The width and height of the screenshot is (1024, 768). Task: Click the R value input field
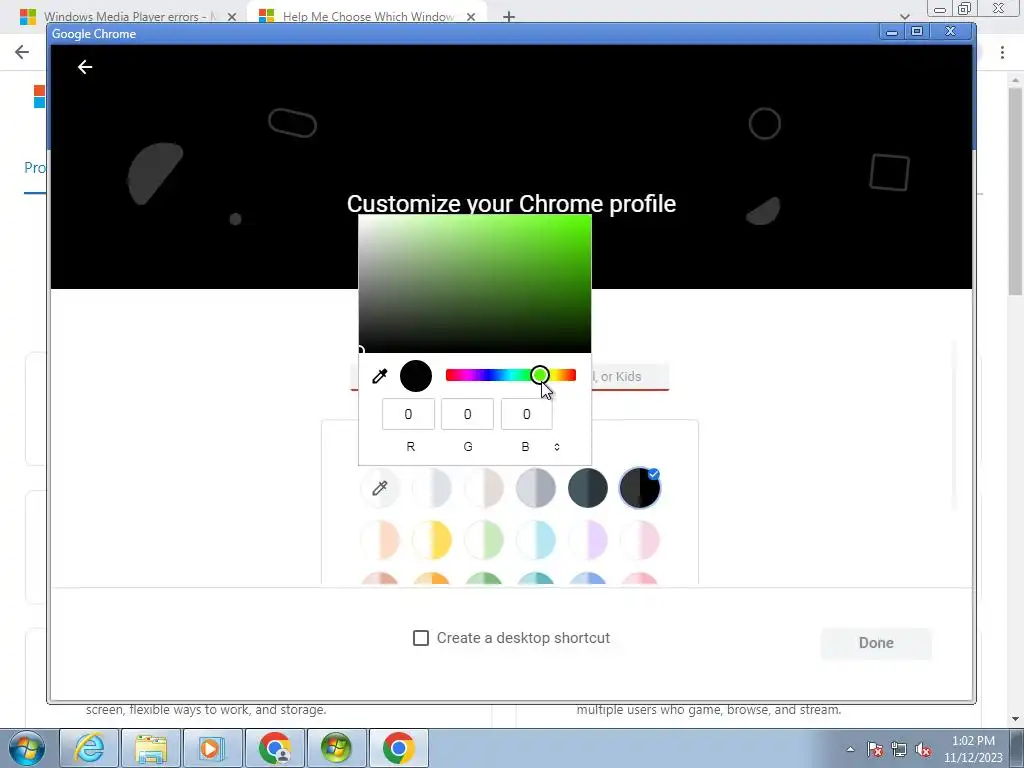pos(408,414)
